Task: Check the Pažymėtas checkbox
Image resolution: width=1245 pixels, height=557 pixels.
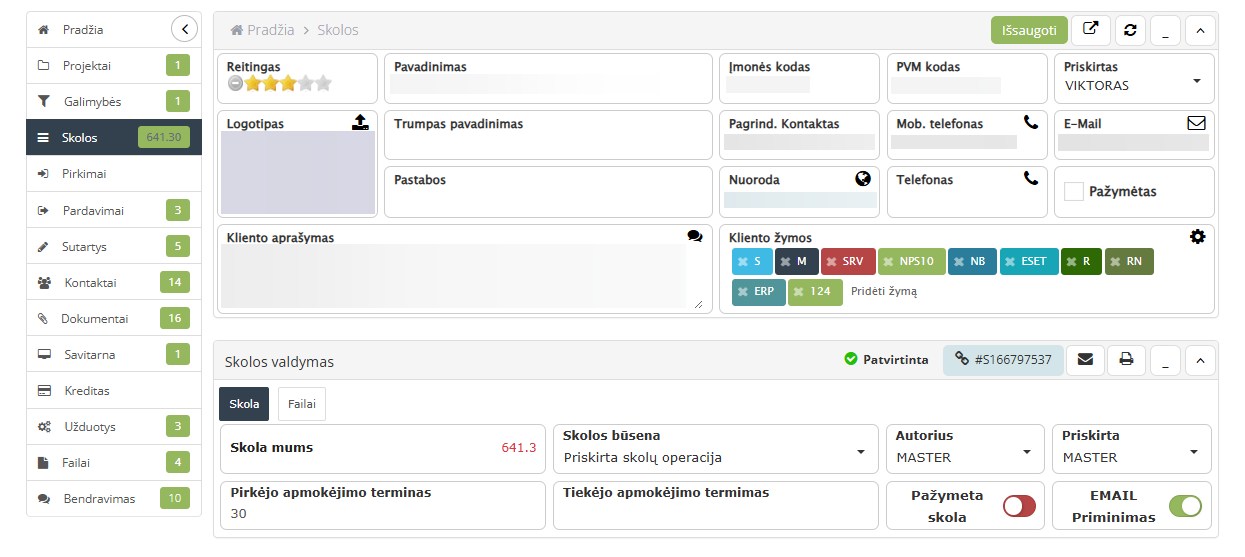Action: (x=1074, y=192)
